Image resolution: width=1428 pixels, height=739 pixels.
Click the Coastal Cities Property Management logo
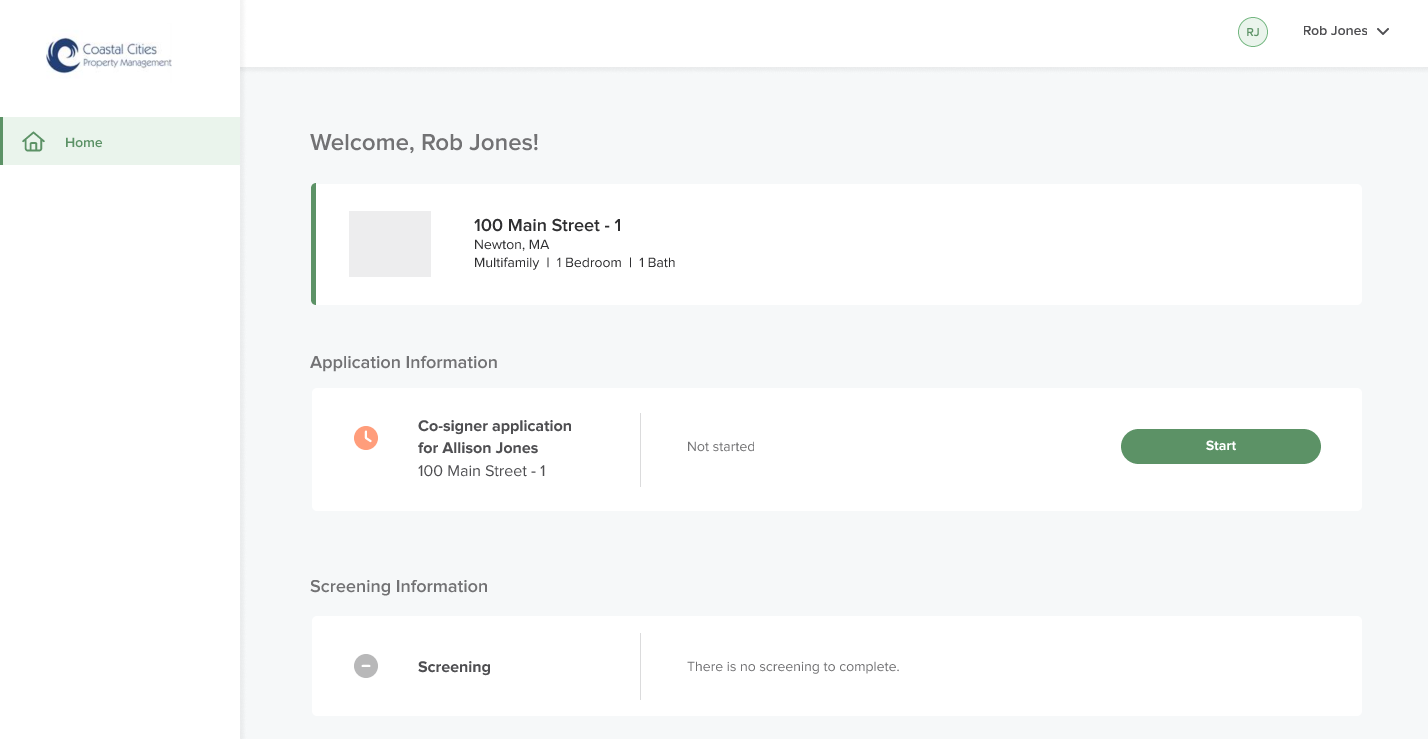[110, 55]
